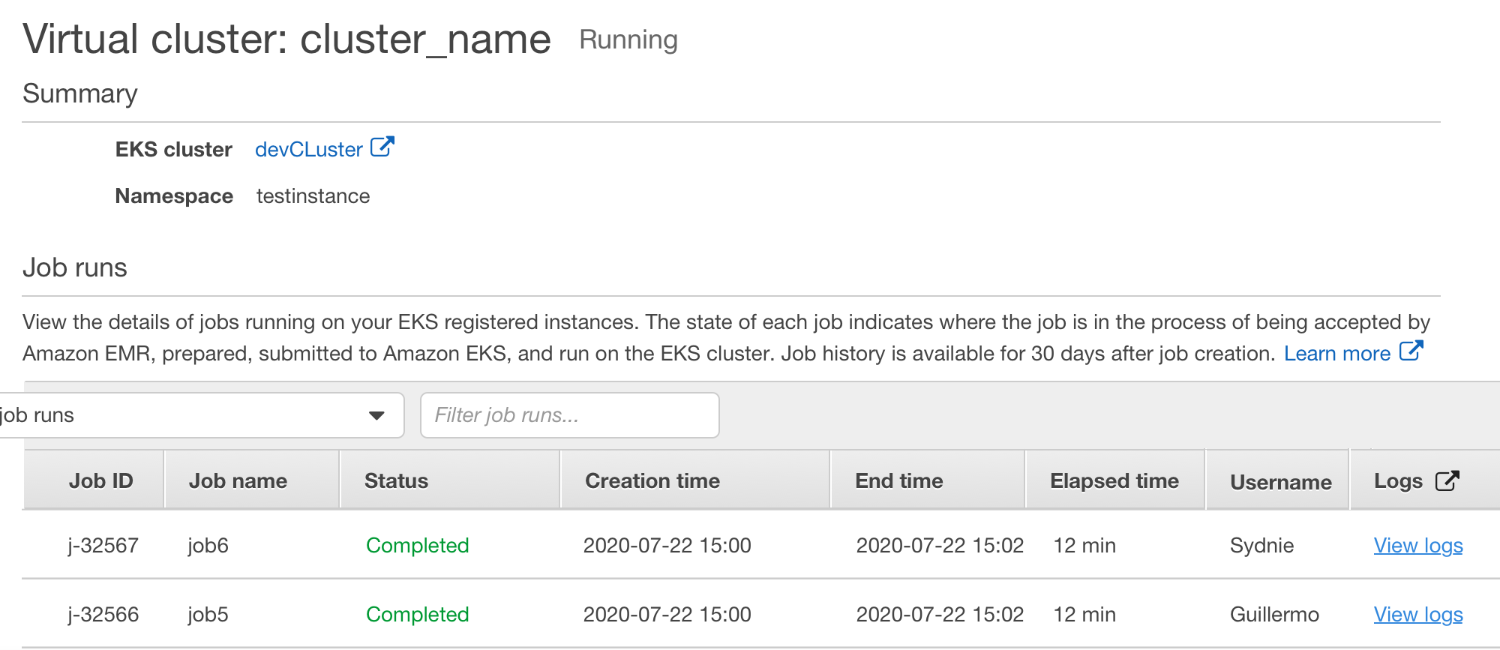The width and height of the screenshot is (1500, 650).
Task: View logs for job5
Action: pos(1417,614)
